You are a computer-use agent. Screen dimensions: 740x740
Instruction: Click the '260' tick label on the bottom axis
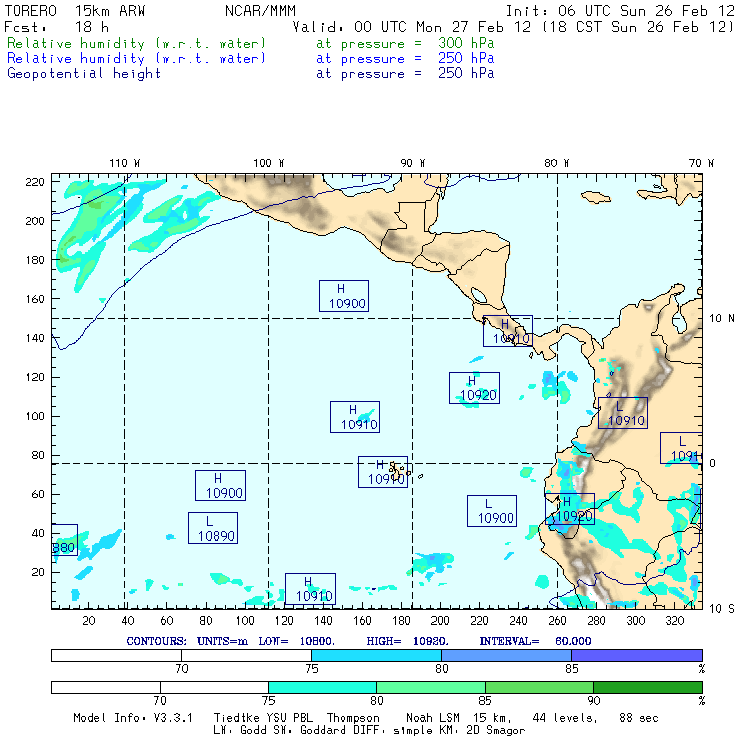click(557, 621)
